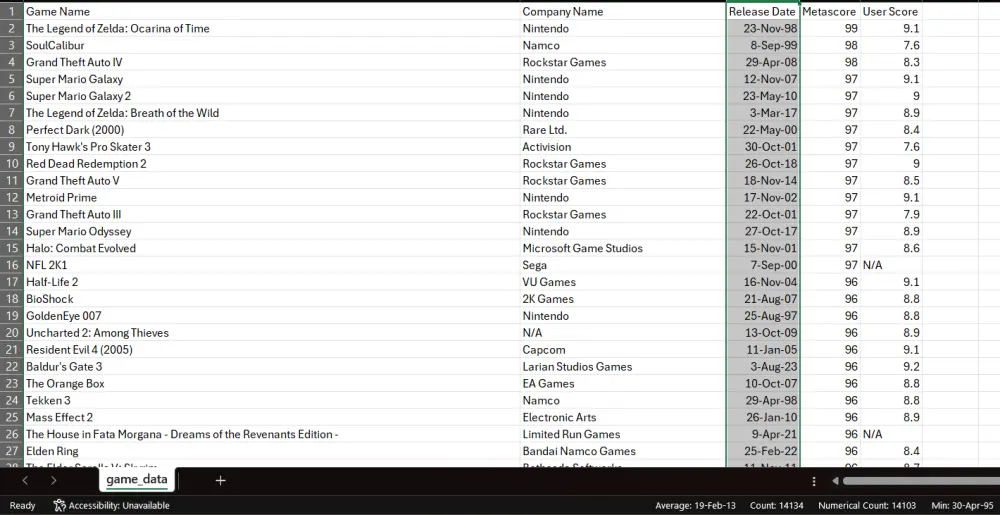1000x515 pixels.
Task: Check the Accessibility status icon
Action: [x=59, y=505]
